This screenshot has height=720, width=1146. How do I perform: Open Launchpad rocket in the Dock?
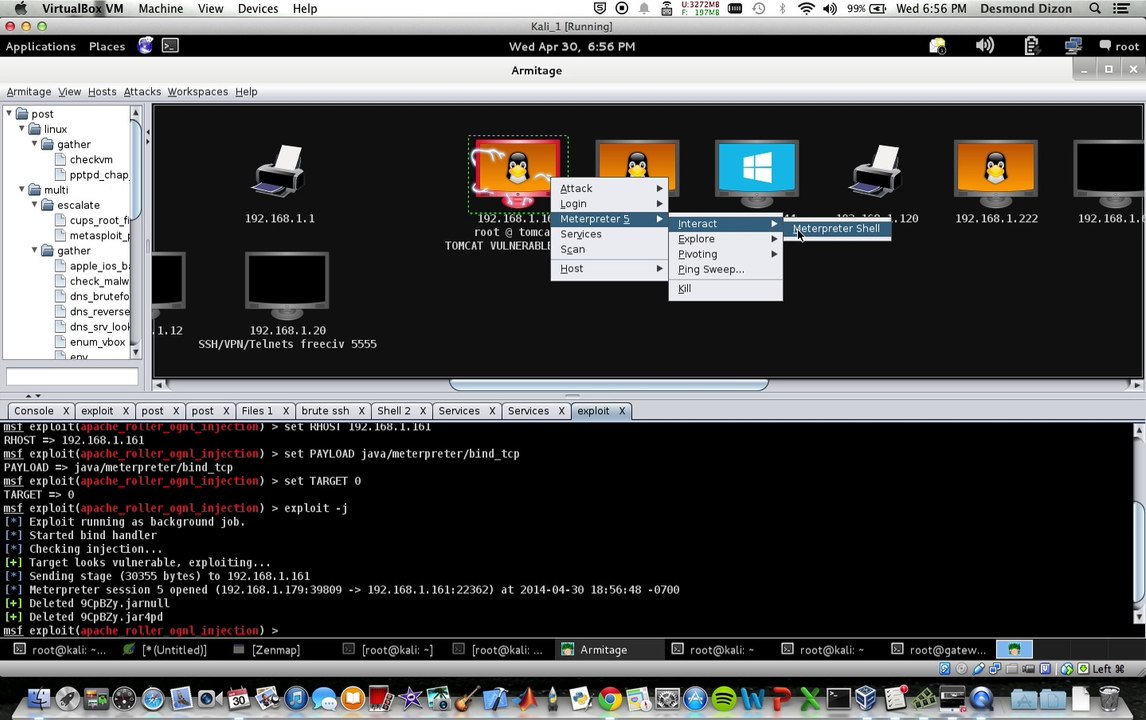67,698
